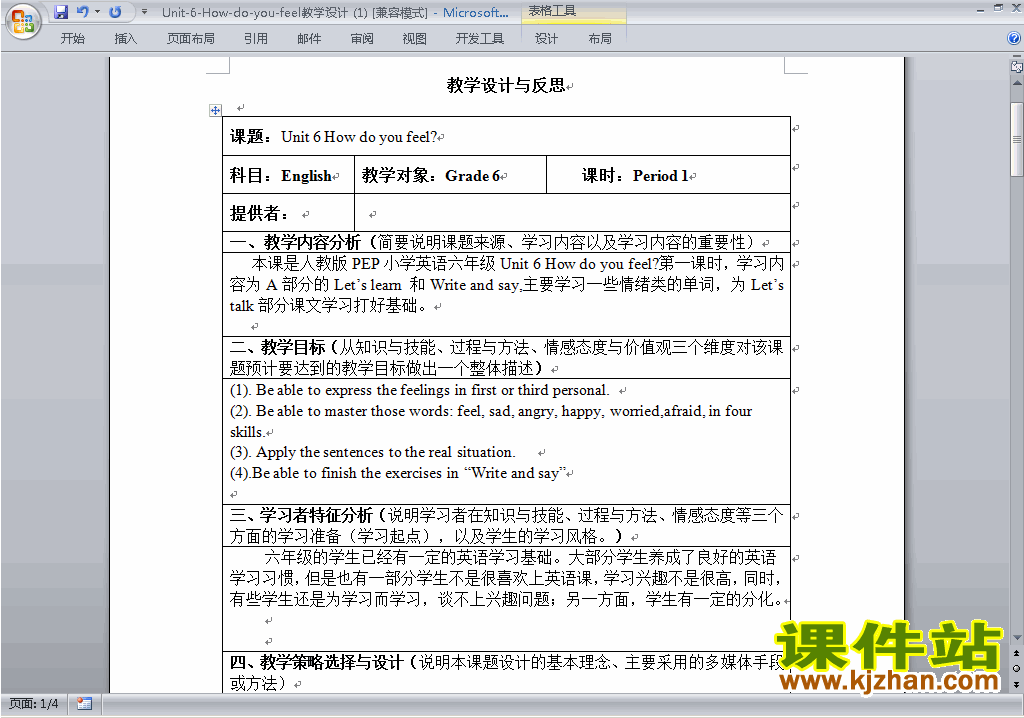The width and height of the screenshot is (1024, 718).
Task: Open the 审阅 tab
Action: [x=362, y=39]
